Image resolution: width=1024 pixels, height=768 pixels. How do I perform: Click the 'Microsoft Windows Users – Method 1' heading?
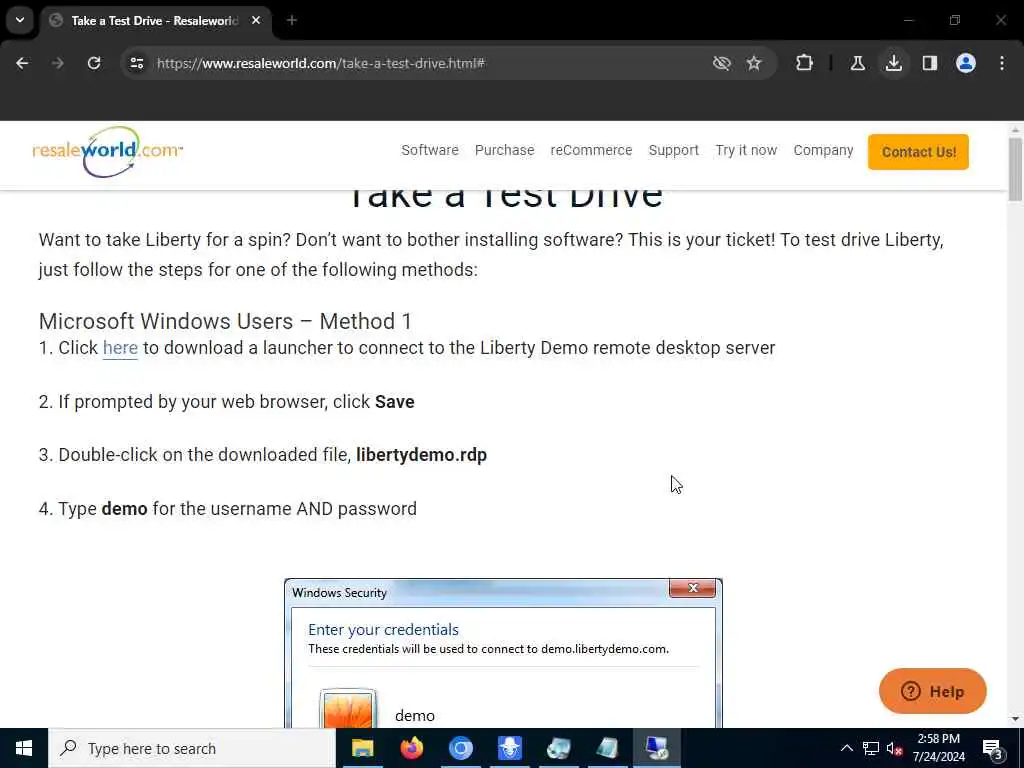pyautogui.click(x=225, y=321)
